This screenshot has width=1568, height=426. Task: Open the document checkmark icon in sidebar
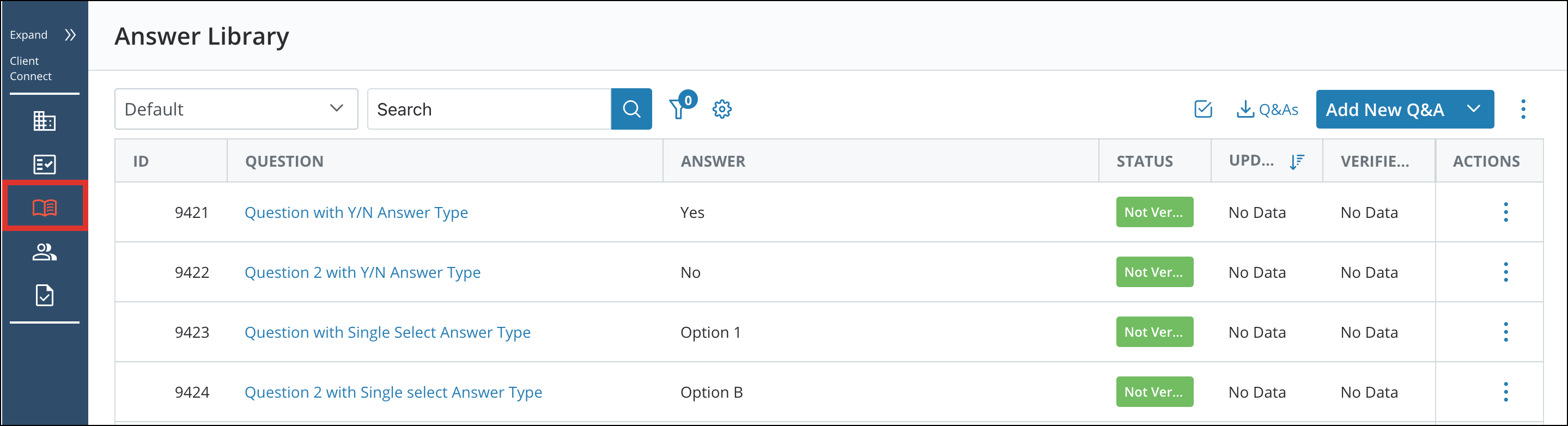click(x=45, y=295)
